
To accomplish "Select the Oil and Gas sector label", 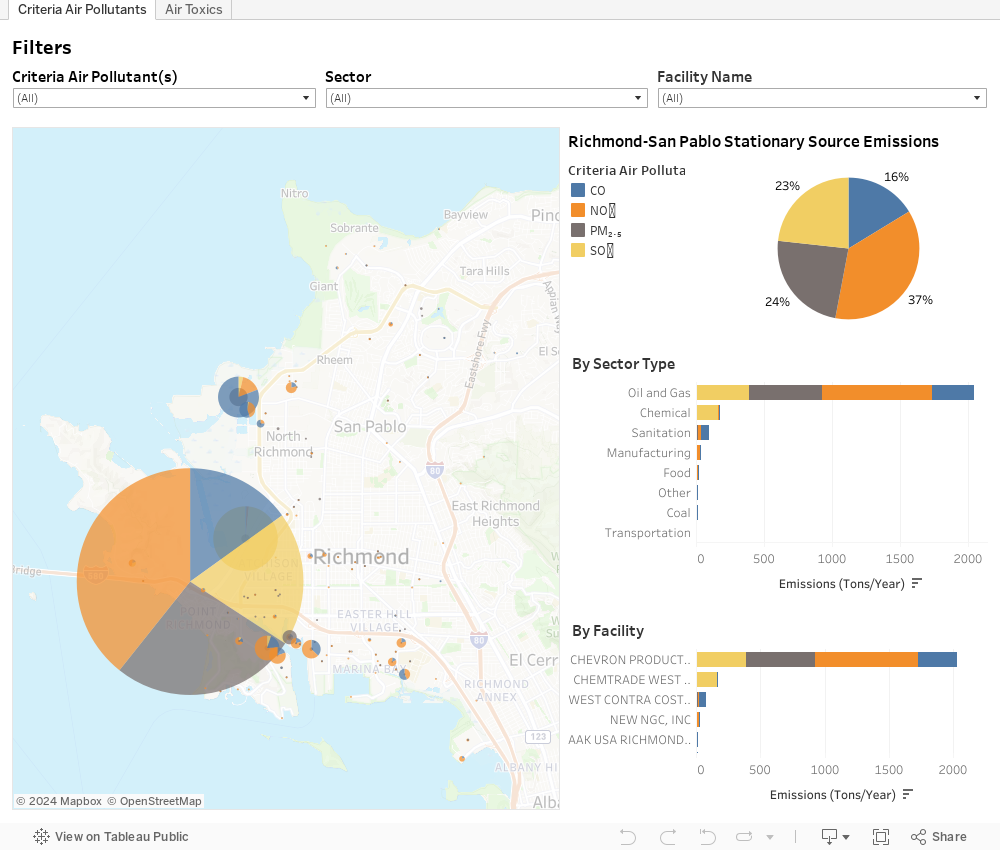I will click(x=659, y=393).
